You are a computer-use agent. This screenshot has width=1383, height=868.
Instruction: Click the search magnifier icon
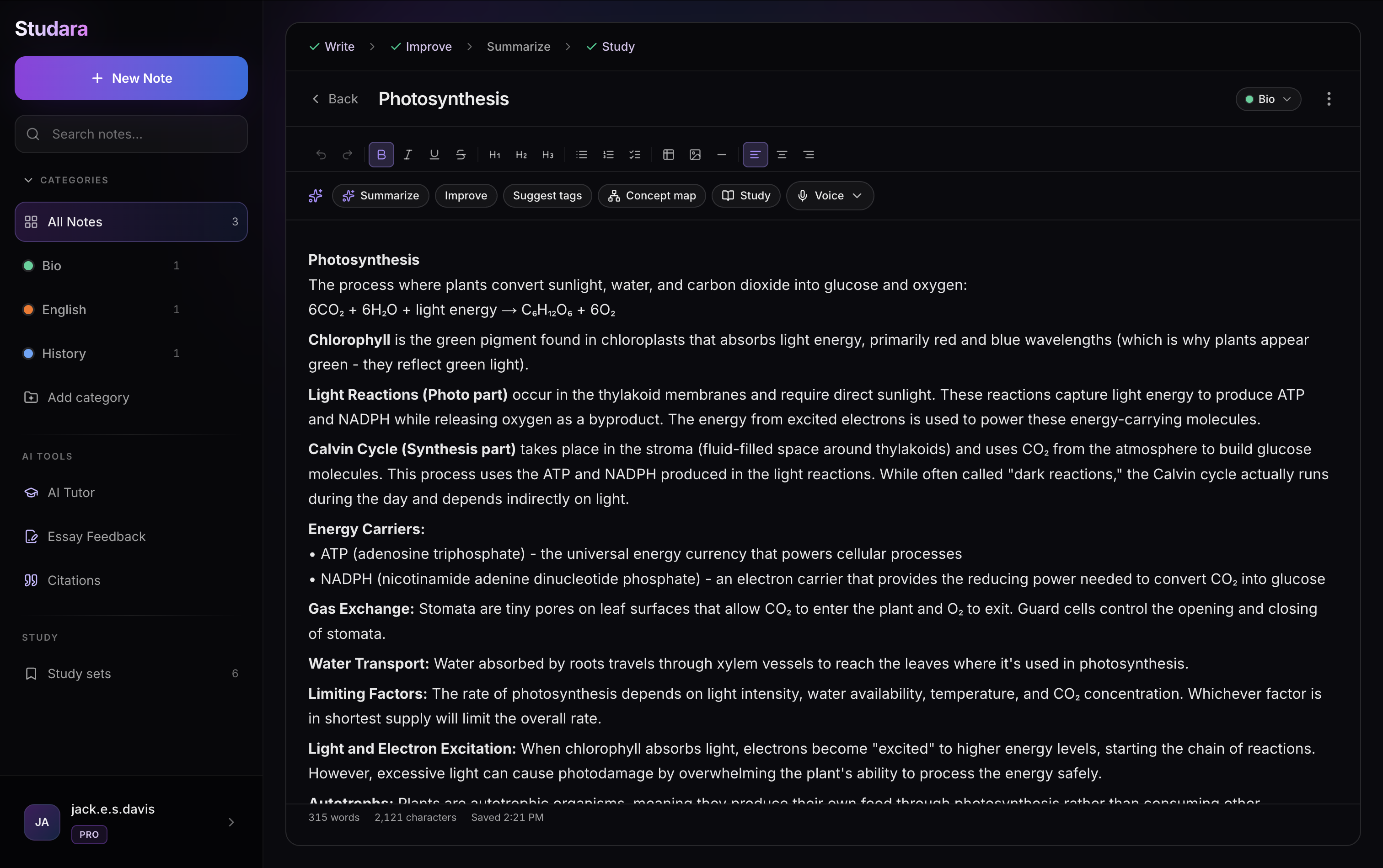click(33, 134)
